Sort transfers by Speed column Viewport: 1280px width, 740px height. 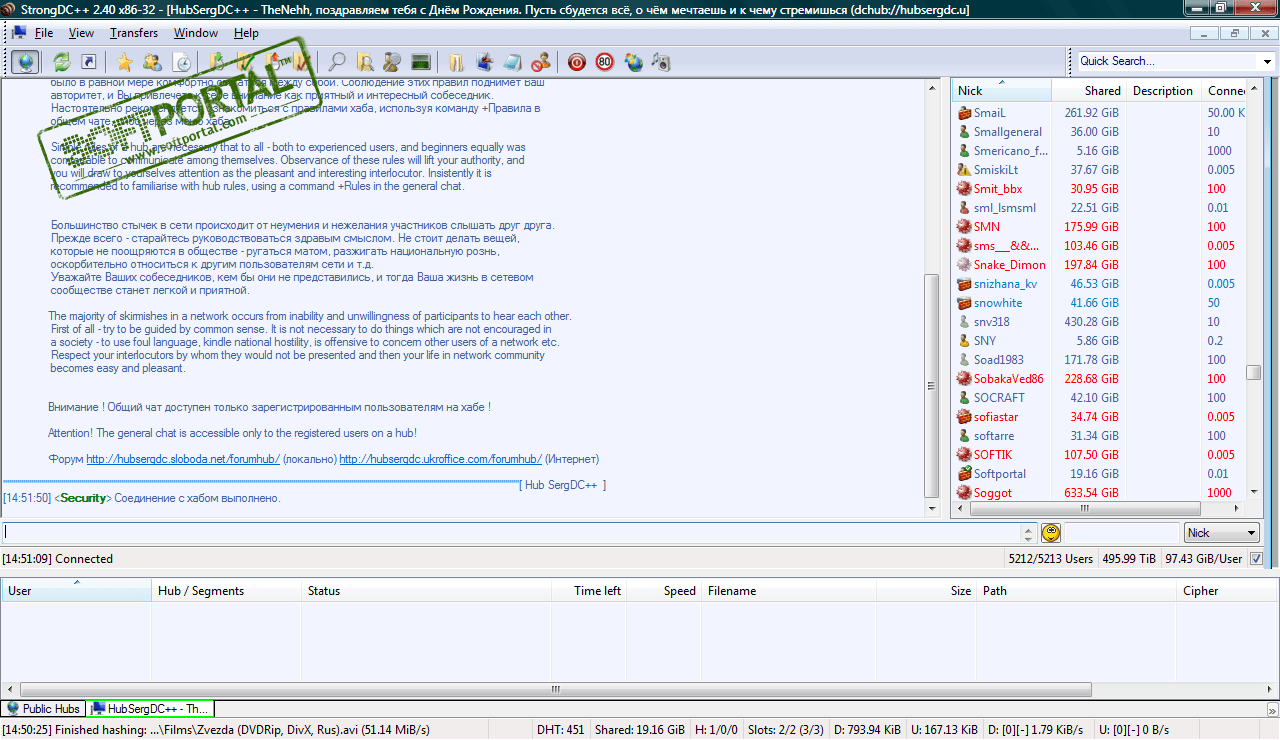point(664,590)
